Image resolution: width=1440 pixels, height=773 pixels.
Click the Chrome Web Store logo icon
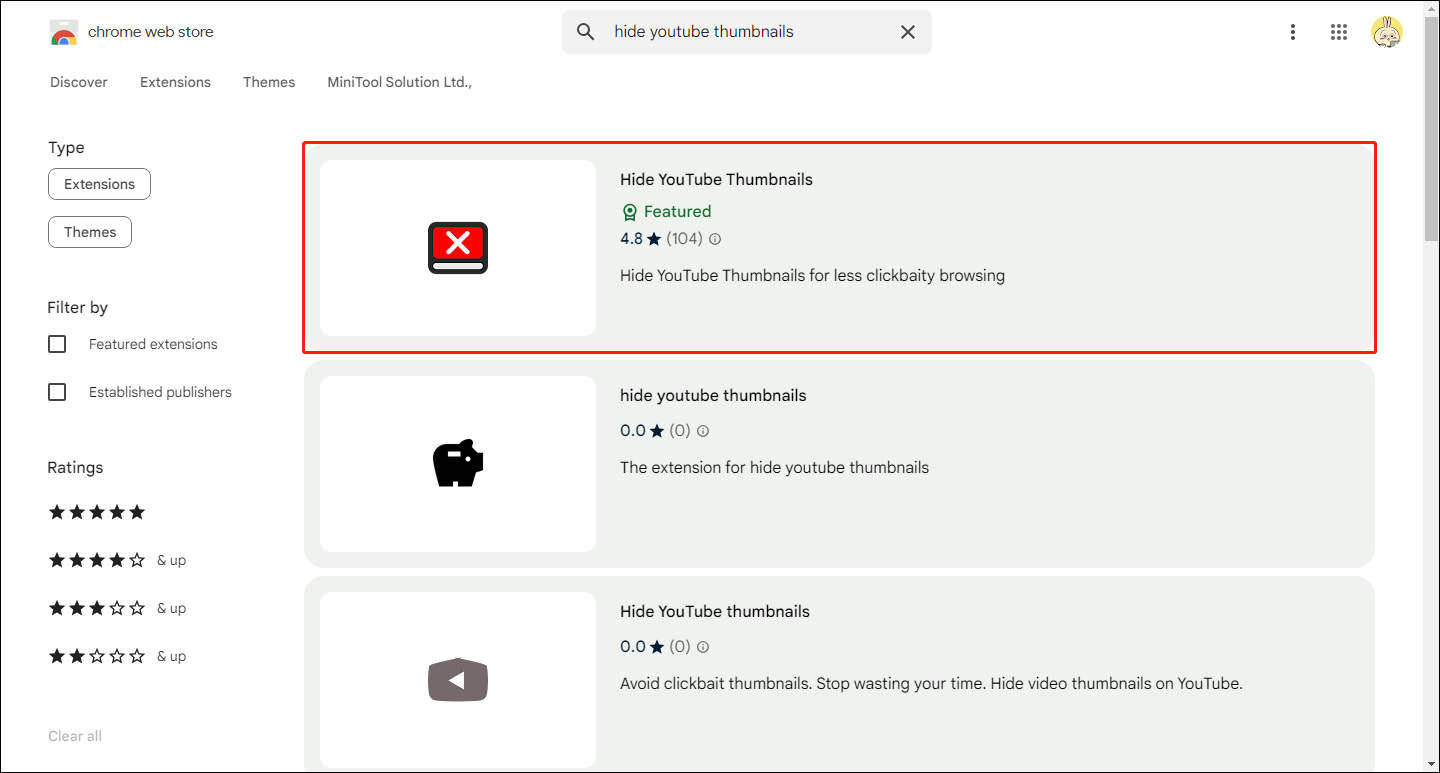tap(64, 32)
